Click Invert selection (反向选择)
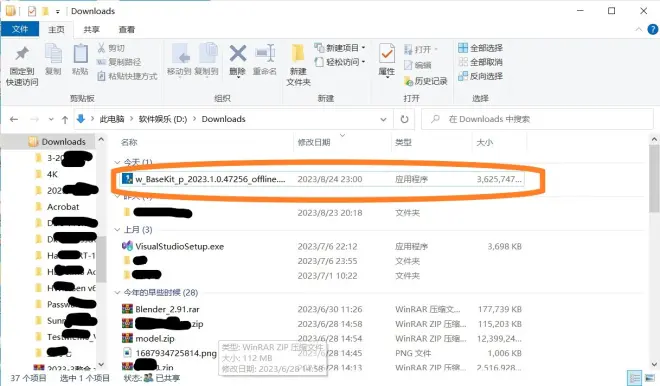The height and width of the screenshot is (386, 660). pos(480,76)
